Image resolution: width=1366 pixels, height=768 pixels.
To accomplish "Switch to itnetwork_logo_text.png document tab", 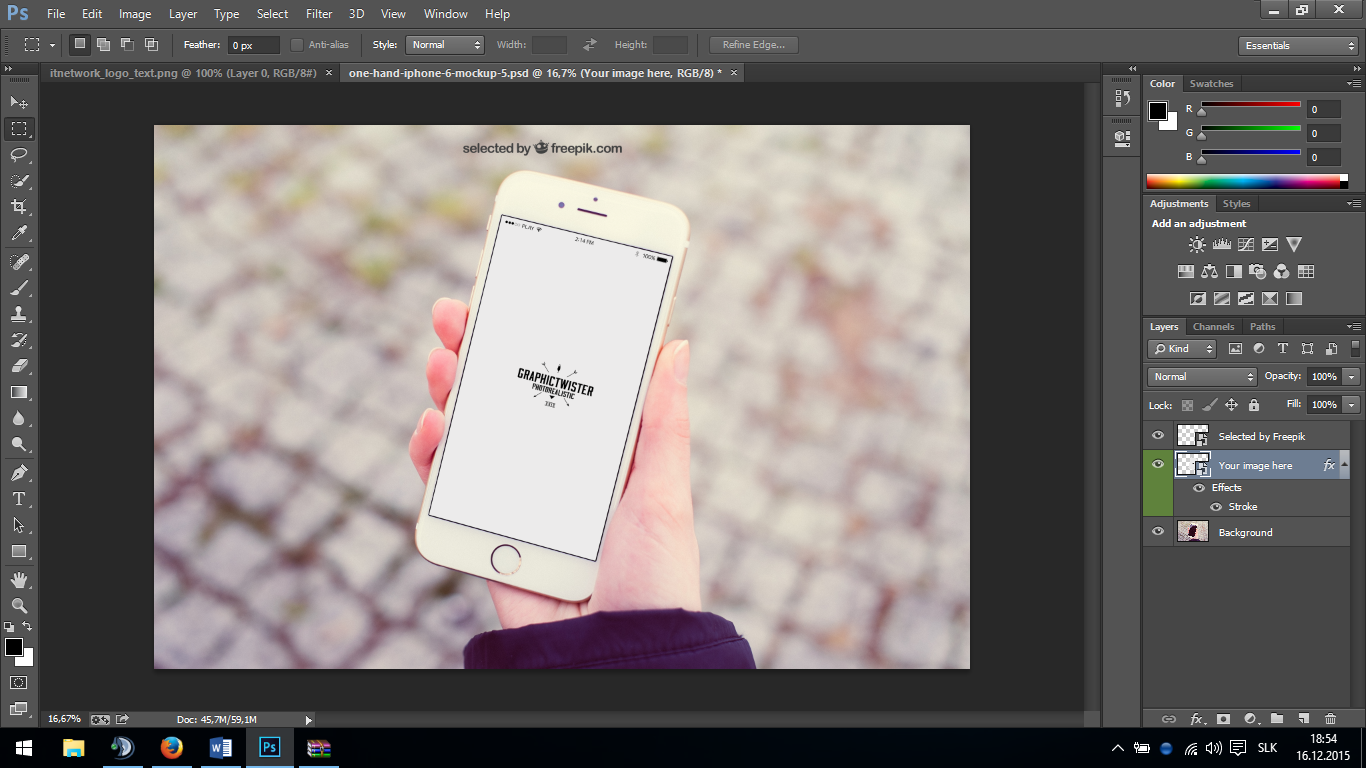I will coord(185,73).
